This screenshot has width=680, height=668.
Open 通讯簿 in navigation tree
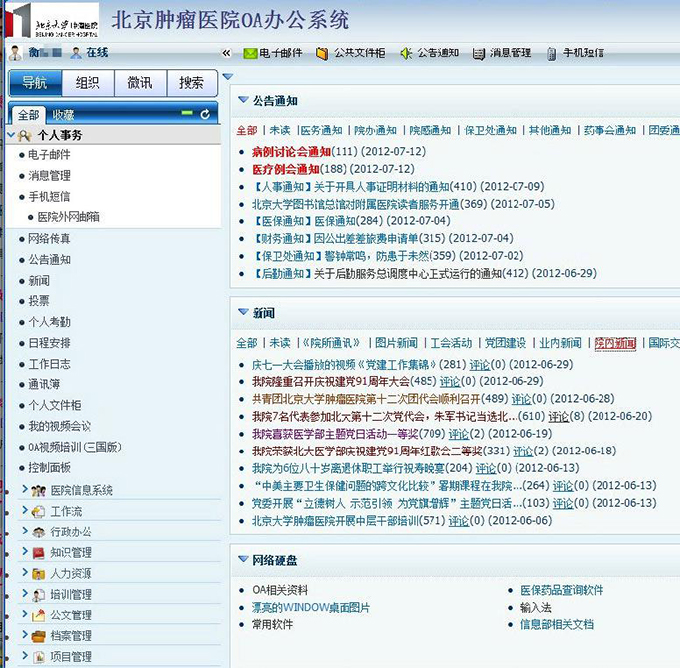click(44, 384)
